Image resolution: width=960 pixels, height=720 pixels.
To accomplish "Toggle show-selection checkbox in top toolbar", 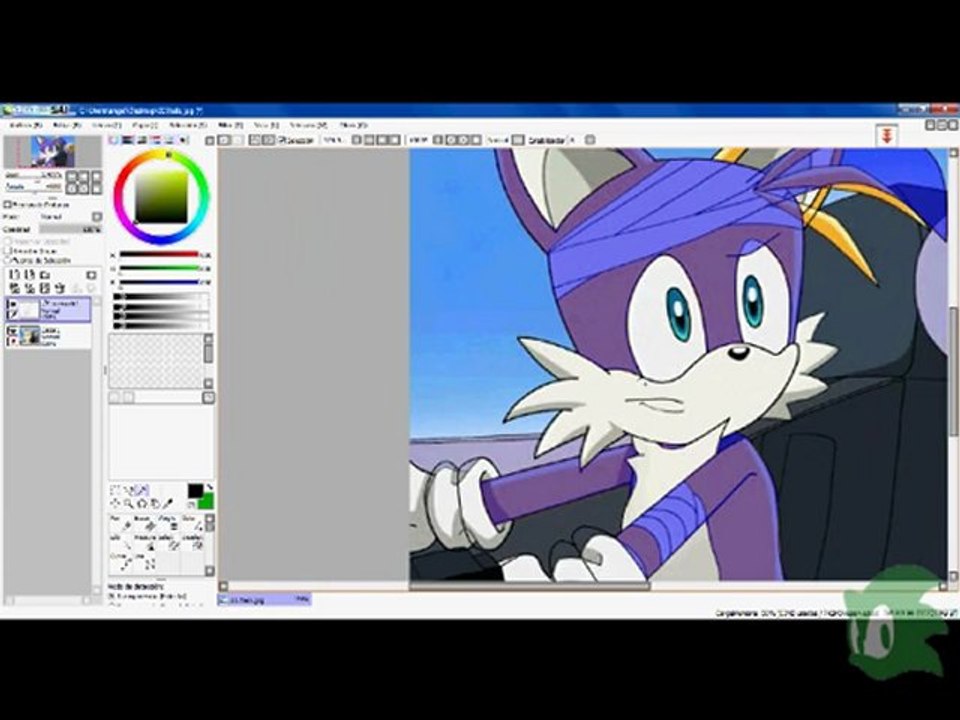I will point(282,140).
